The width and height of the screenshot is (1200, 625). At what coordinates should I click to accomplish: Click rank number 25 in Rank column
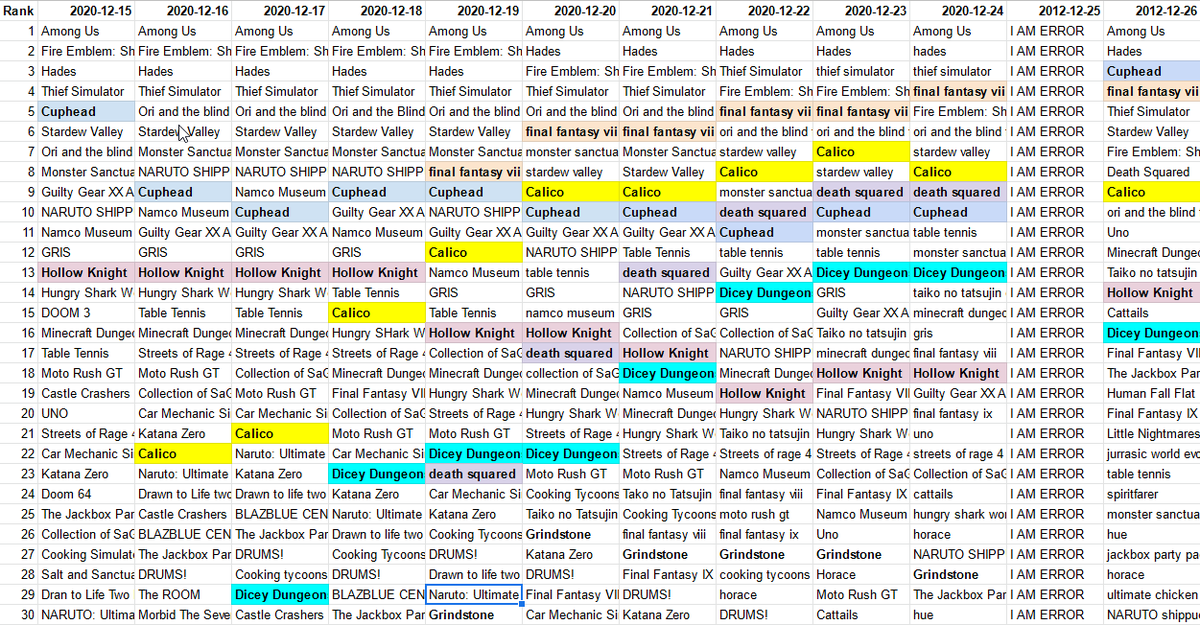click(19, 514)
